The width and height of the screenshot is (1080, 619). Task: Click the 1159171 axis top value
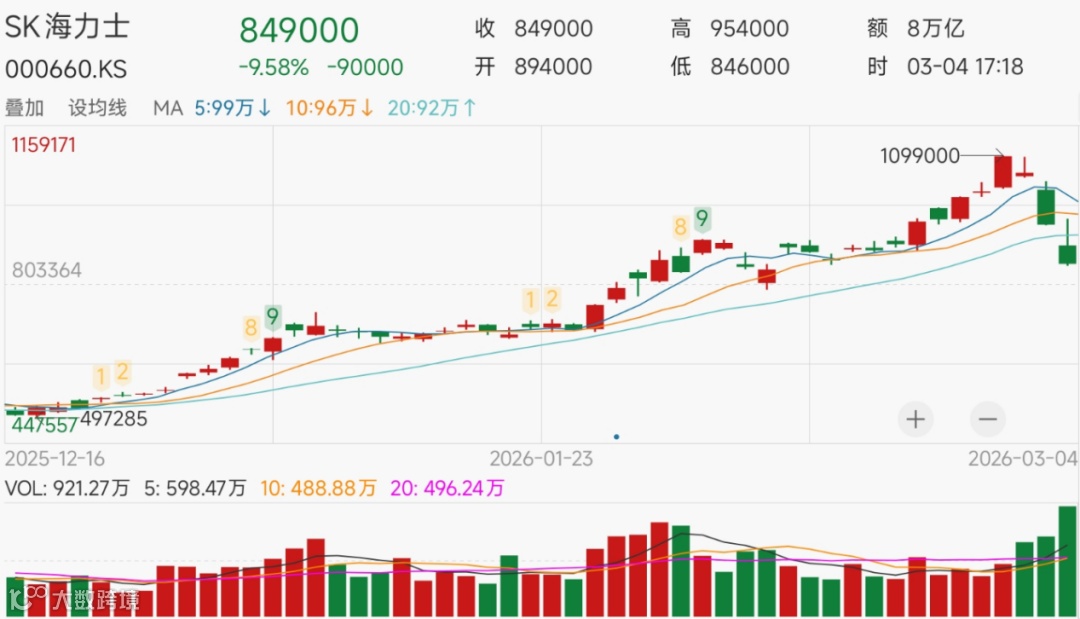tap(43, 145)
